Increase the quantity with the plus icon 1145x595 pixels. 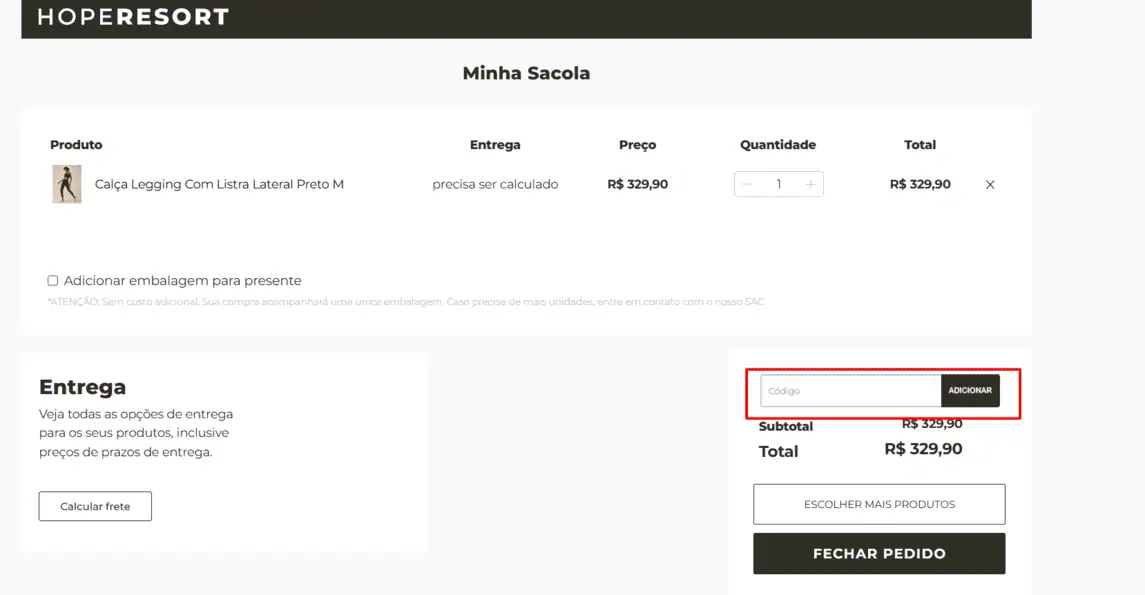point(811,184)
